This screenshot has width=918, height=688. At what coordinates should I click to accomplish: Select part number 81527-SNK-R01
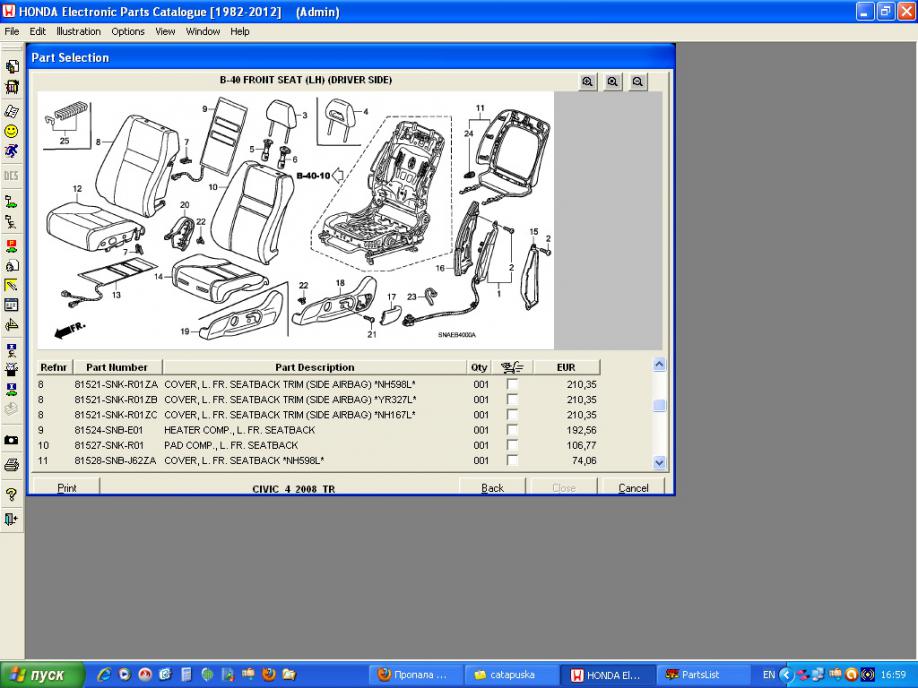click(109, 445)
